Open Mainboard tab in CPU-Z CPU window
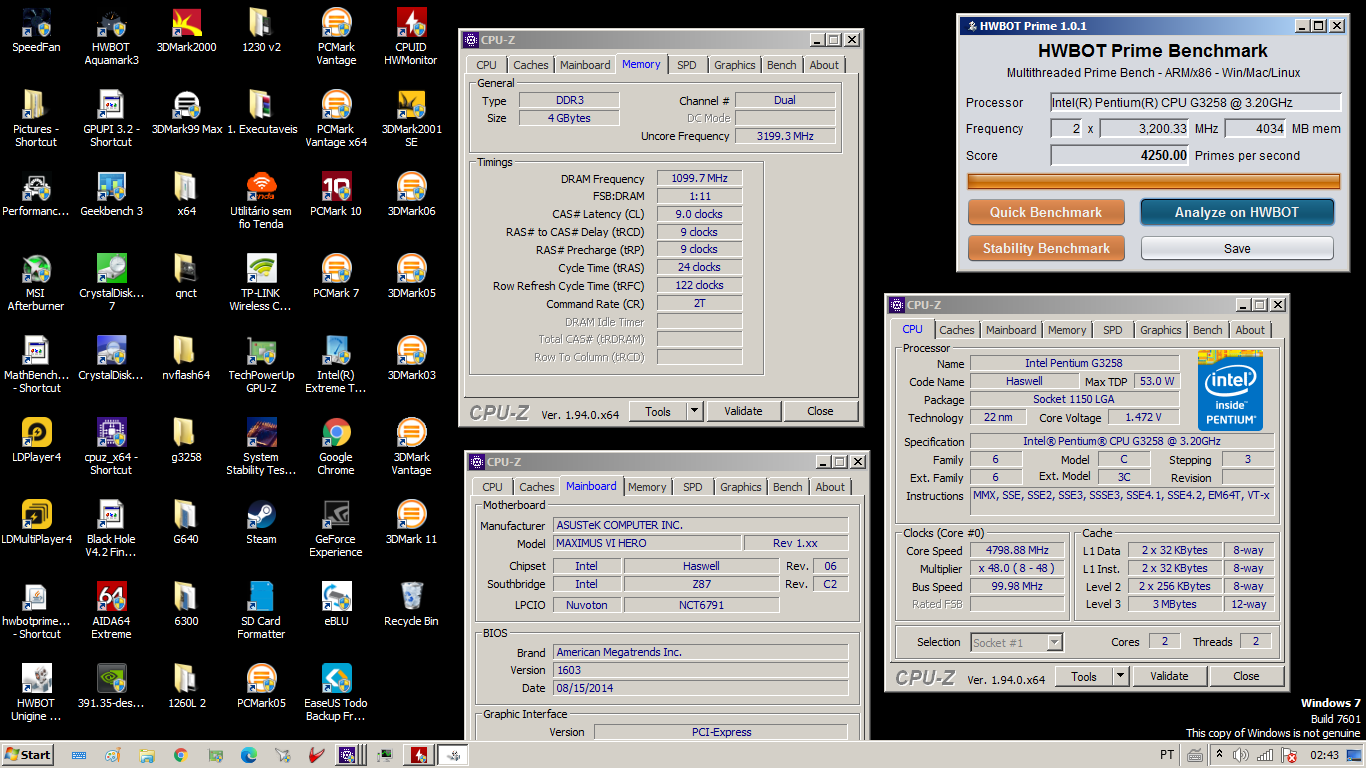The image size is (1366, 768). pyautogui.click(x=1011, y=330)
